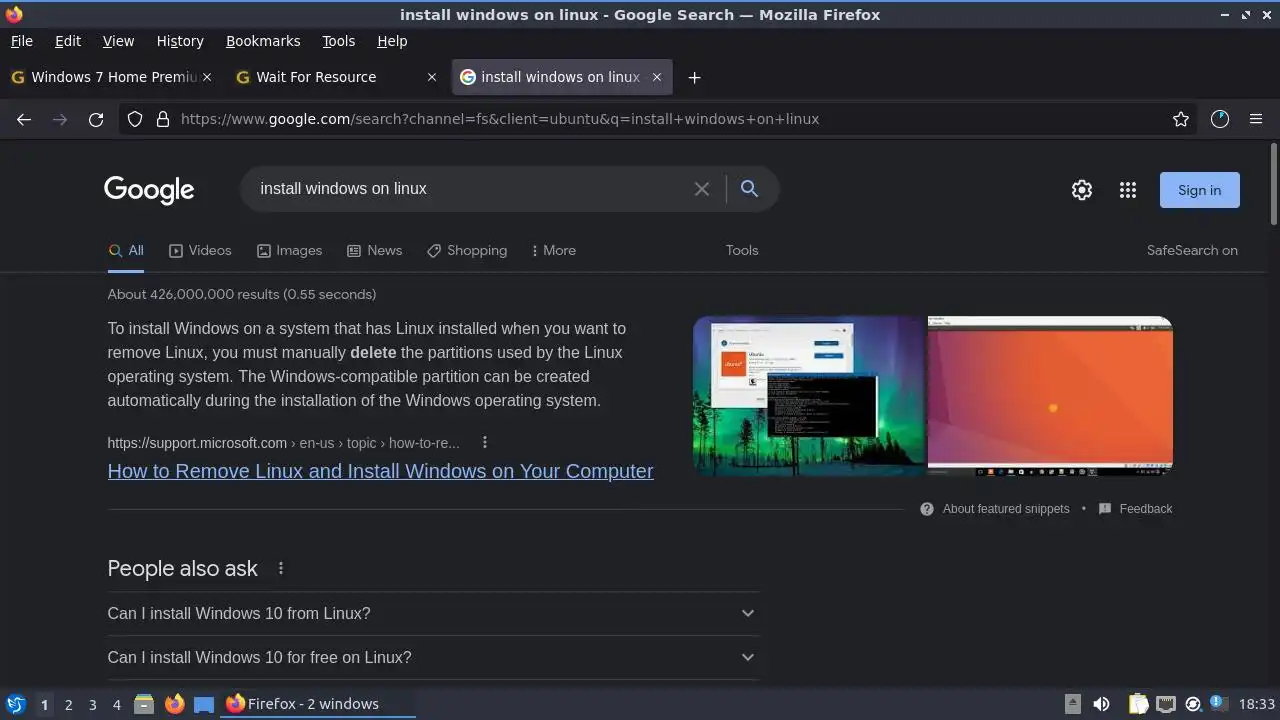
Task: Click the page vertical scrollbar
Action: point(1273,185)
